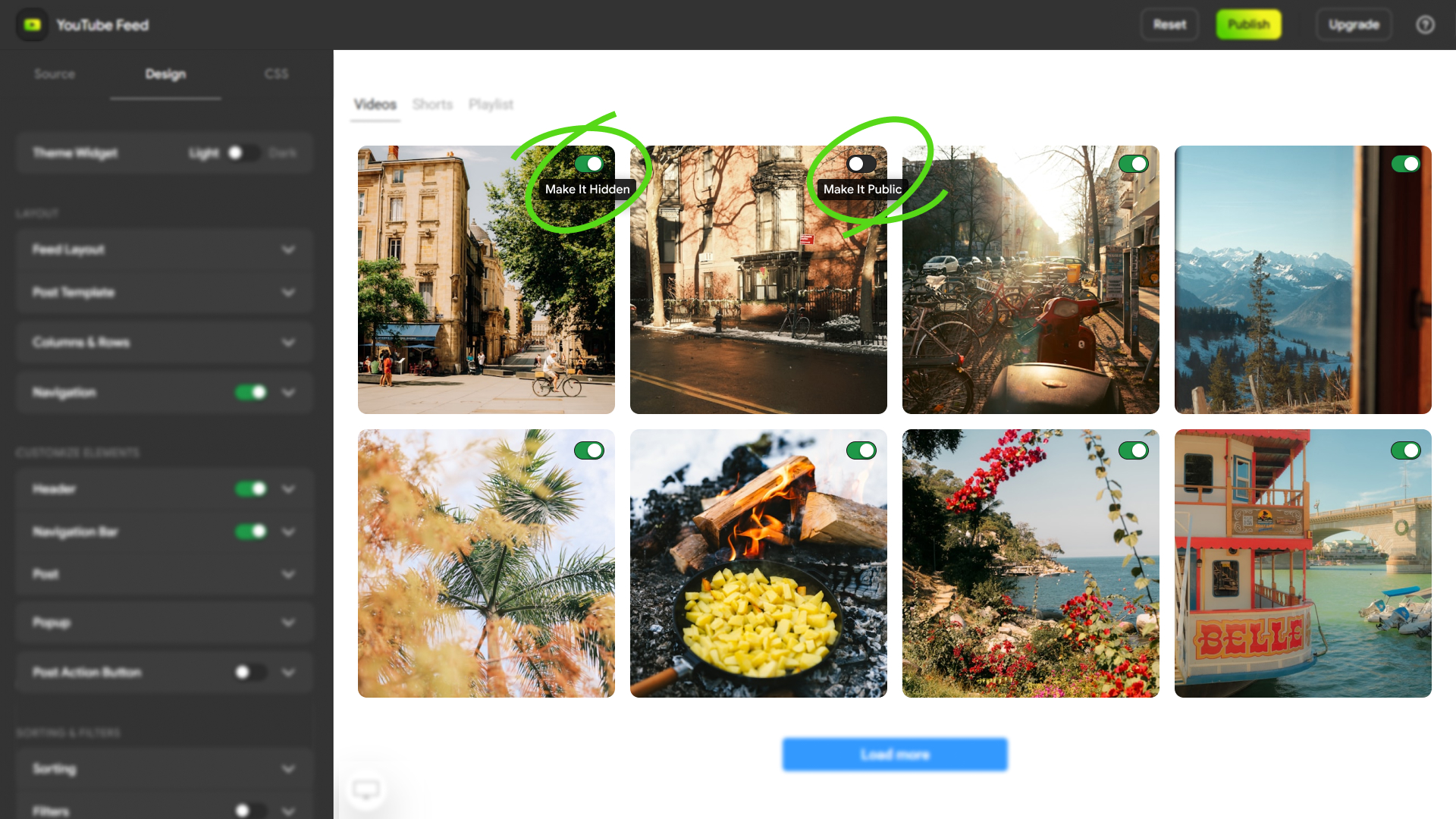Switch the Theme Widget to Dark
Image resolution: width=1456 pixels, height=819 pixels.
coord(244,153)
